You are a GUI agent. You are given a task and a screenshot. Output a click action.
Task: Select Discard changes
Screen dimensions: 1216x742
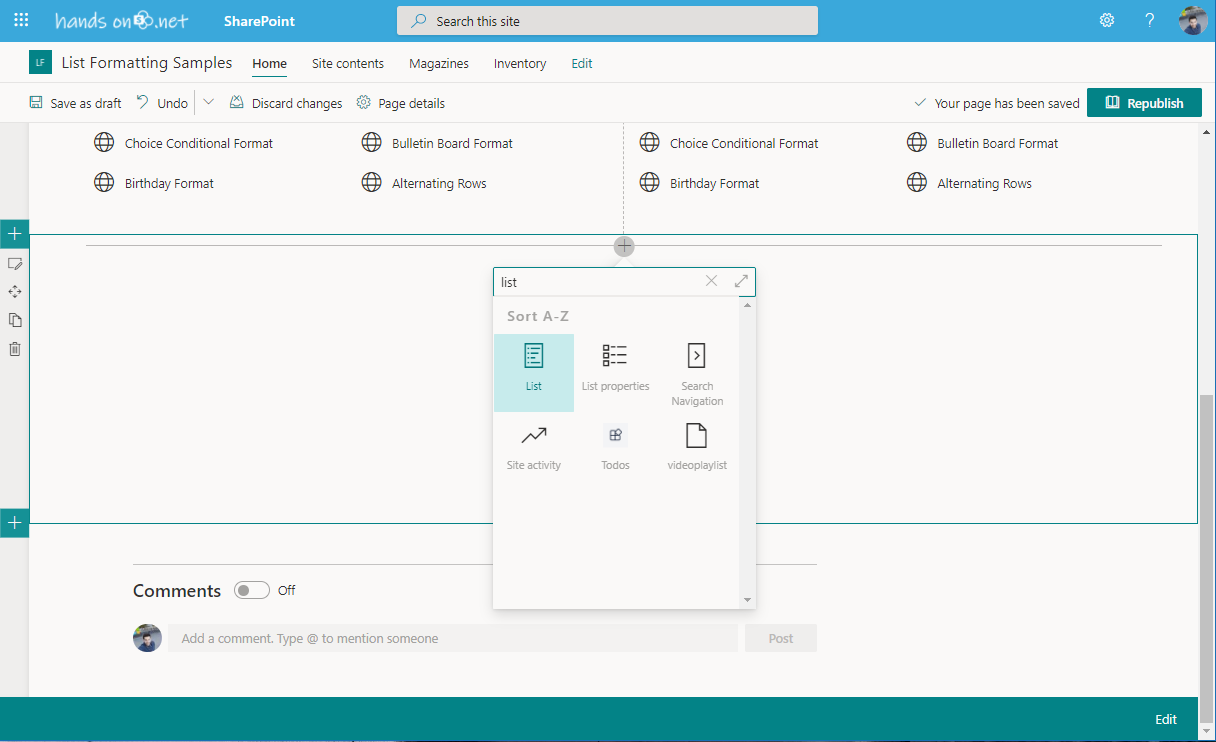[x=286, y=102]
